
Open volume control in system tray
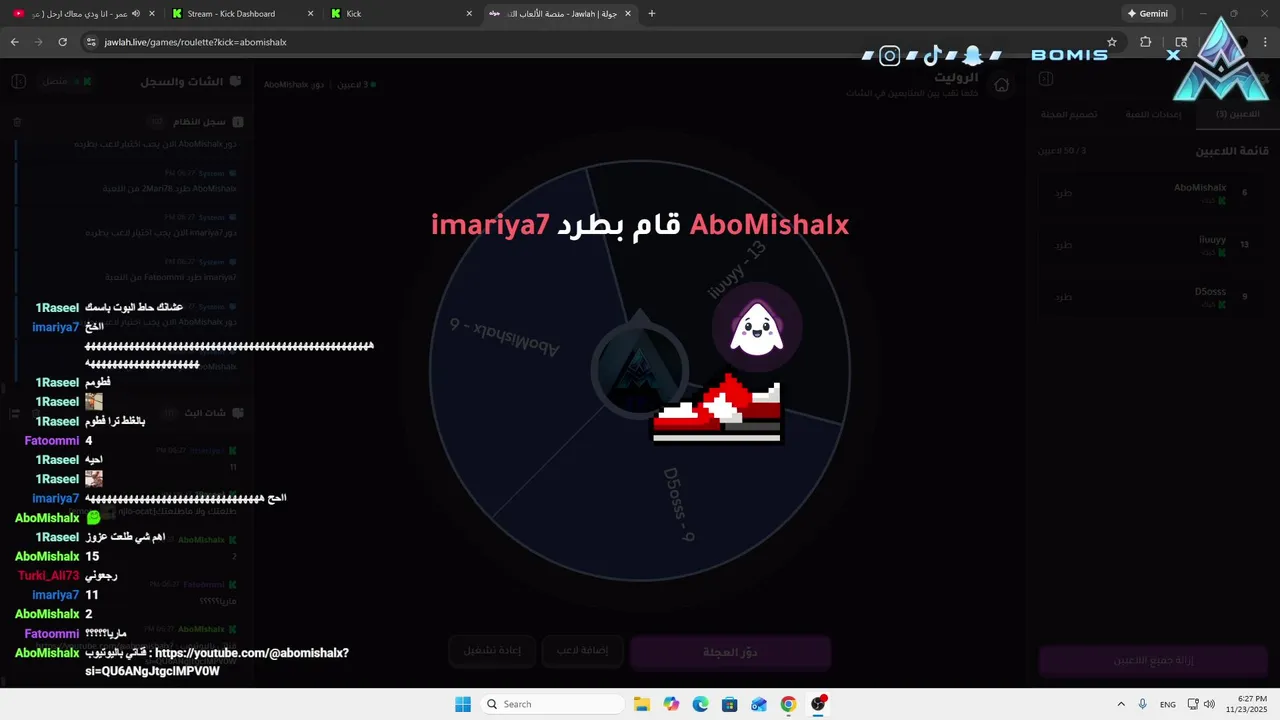tap(1209, 704)
